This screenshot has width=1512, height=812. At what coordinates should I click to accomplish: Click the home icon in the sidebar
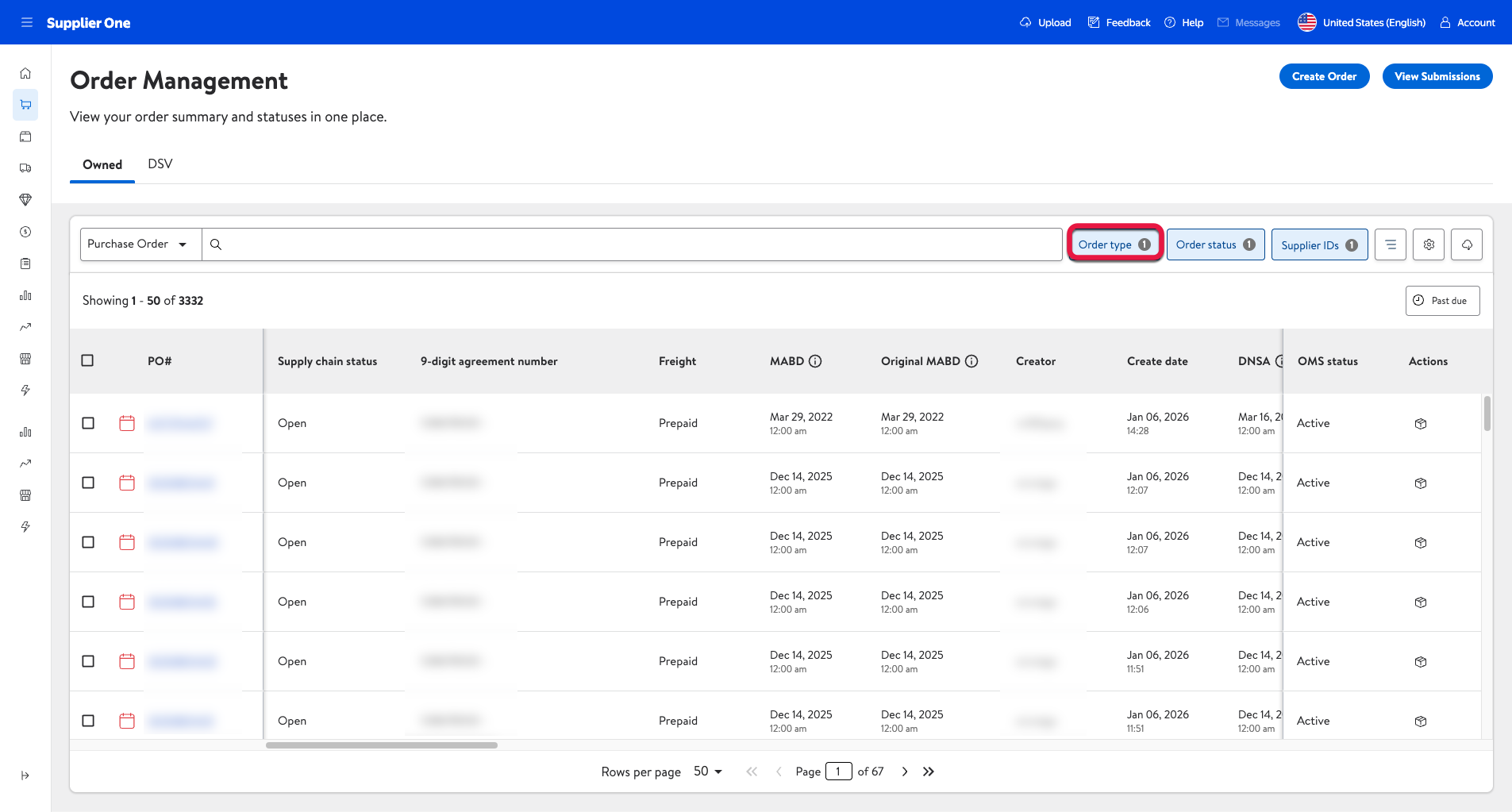(25, 73)
